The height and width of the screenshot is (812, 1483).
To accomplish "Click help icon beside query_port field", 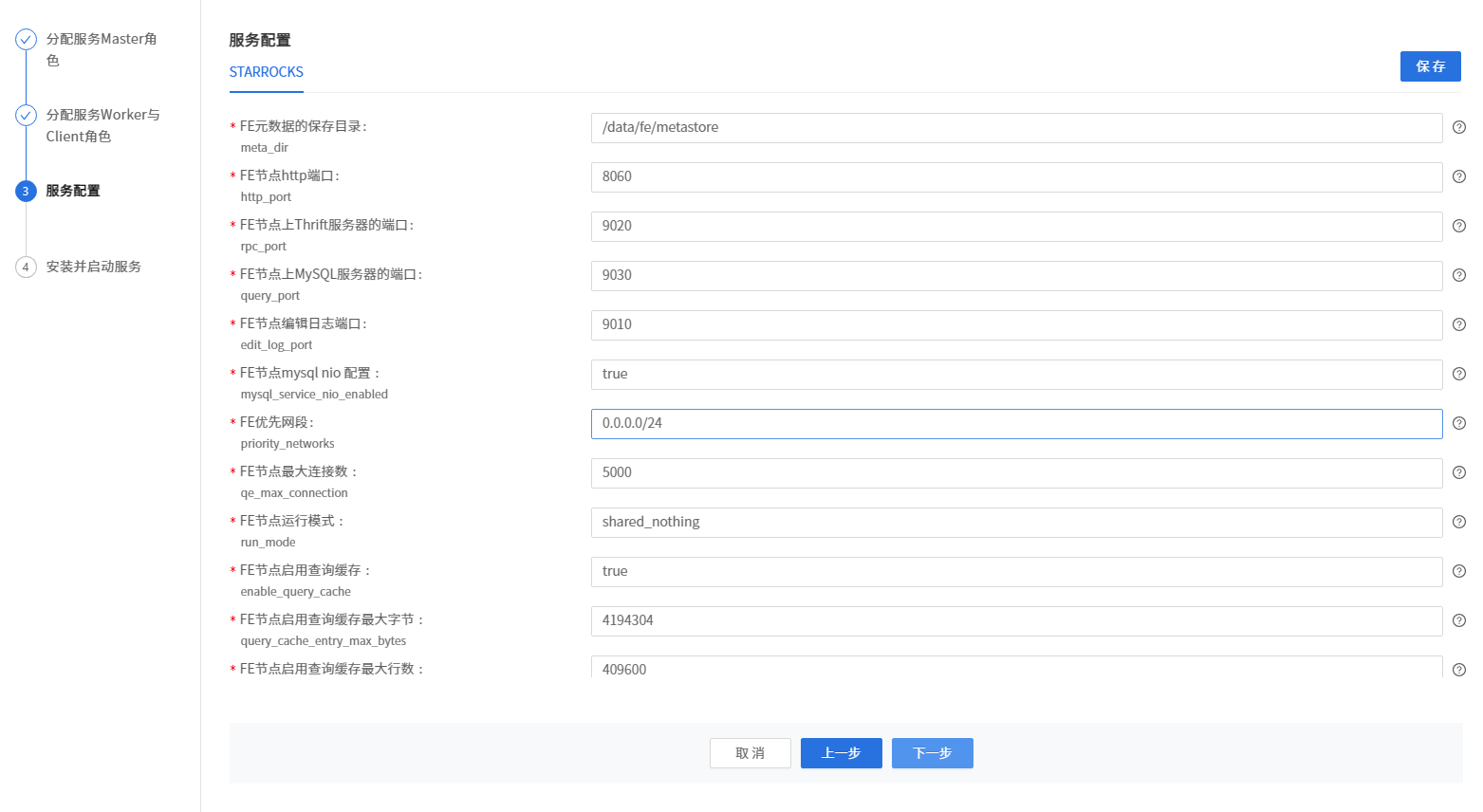I will 1459,275.
